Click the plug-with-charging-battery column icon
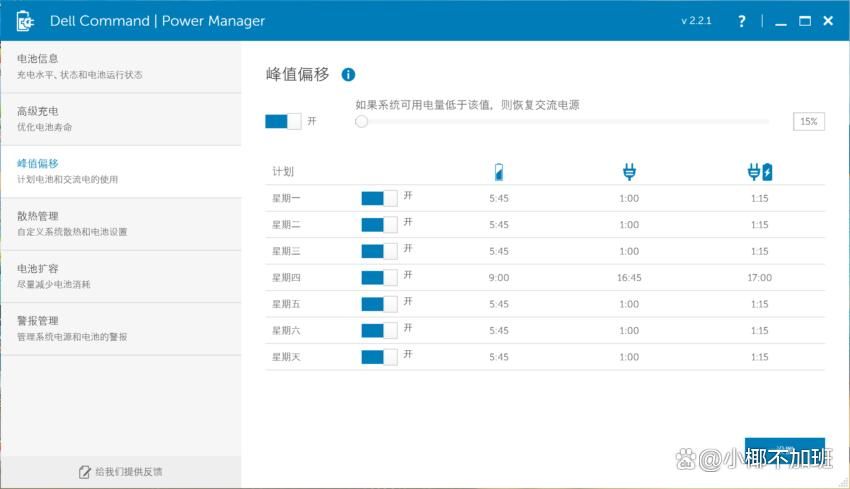The image size is (850, 489). point(759,172)
